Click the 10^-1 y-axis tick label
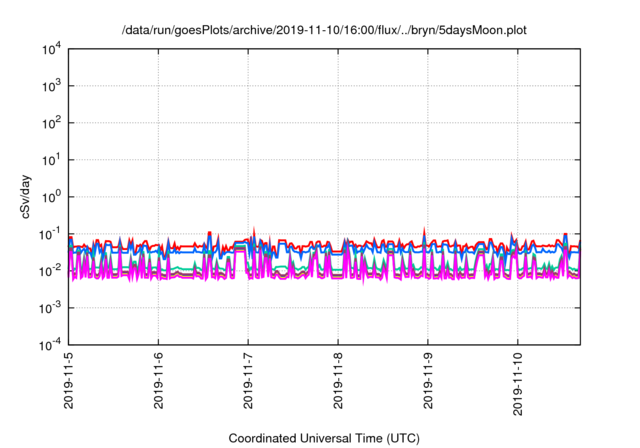640x448 pixels. coord(50,235)
